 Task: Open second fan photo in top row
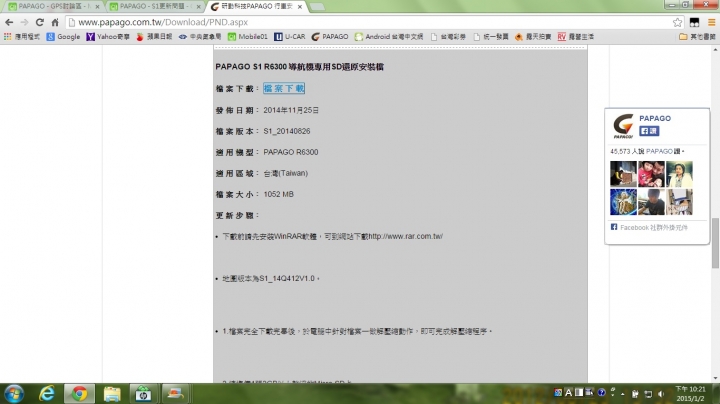[651, 174]
